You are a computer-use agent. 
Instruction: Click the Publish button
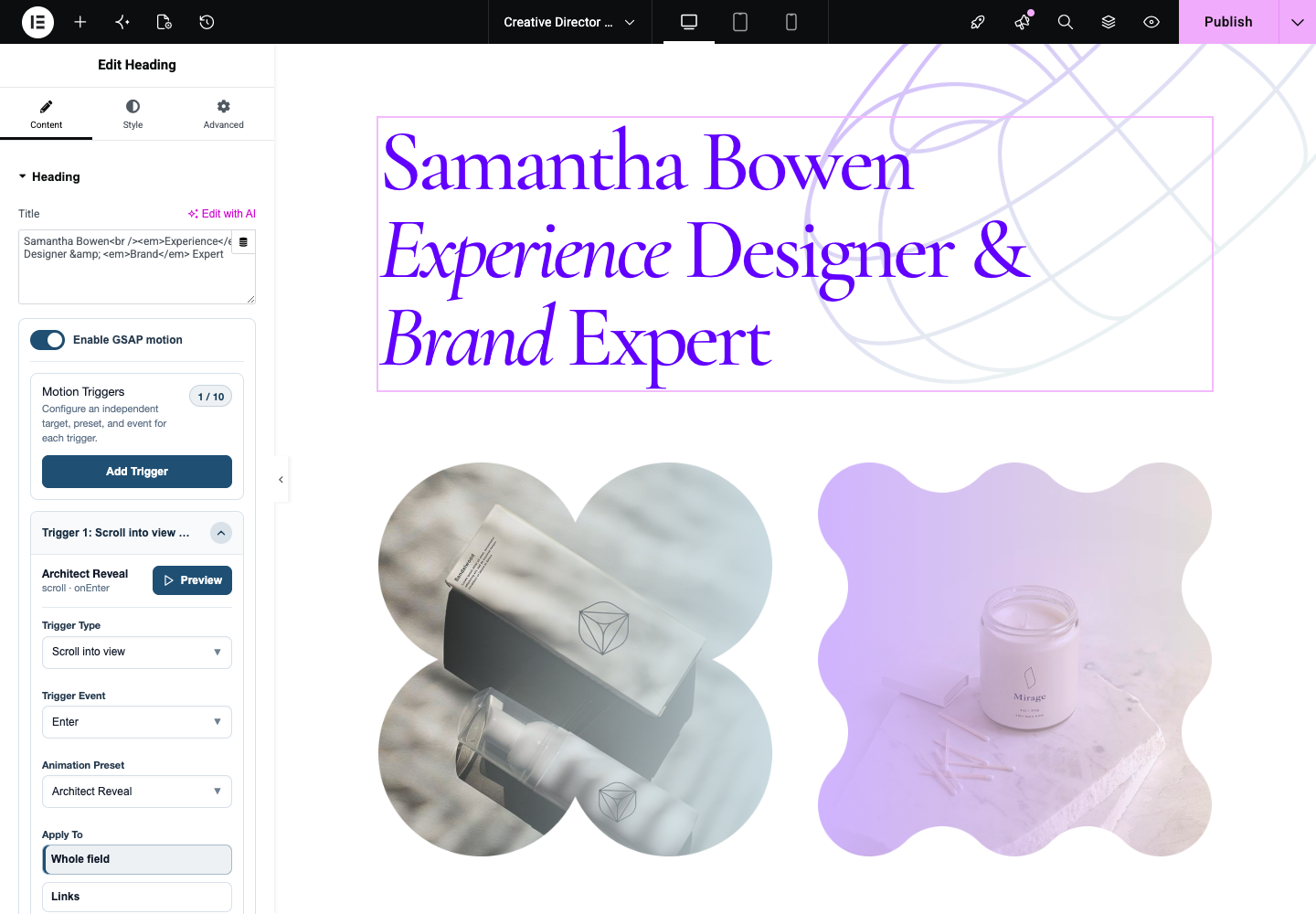coord(1228,22)
